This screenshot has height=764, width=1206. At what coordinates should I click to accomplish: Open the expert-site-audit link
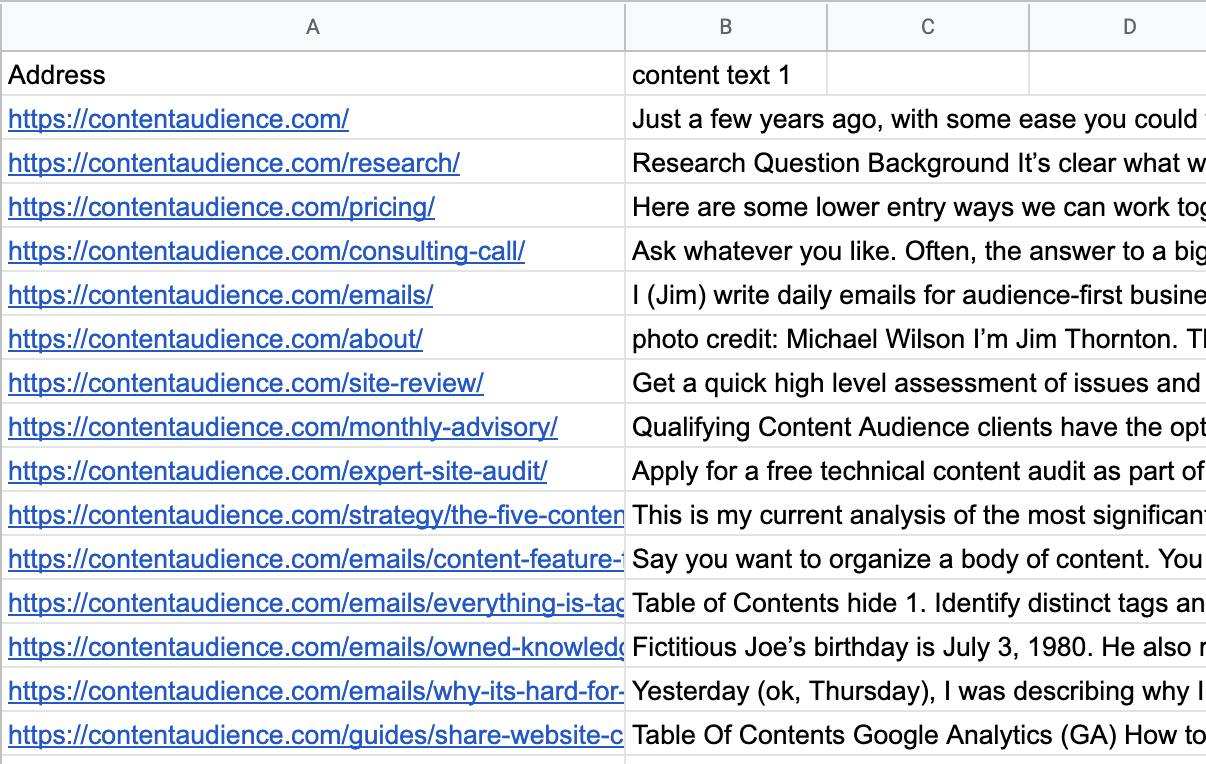point(277,471)
